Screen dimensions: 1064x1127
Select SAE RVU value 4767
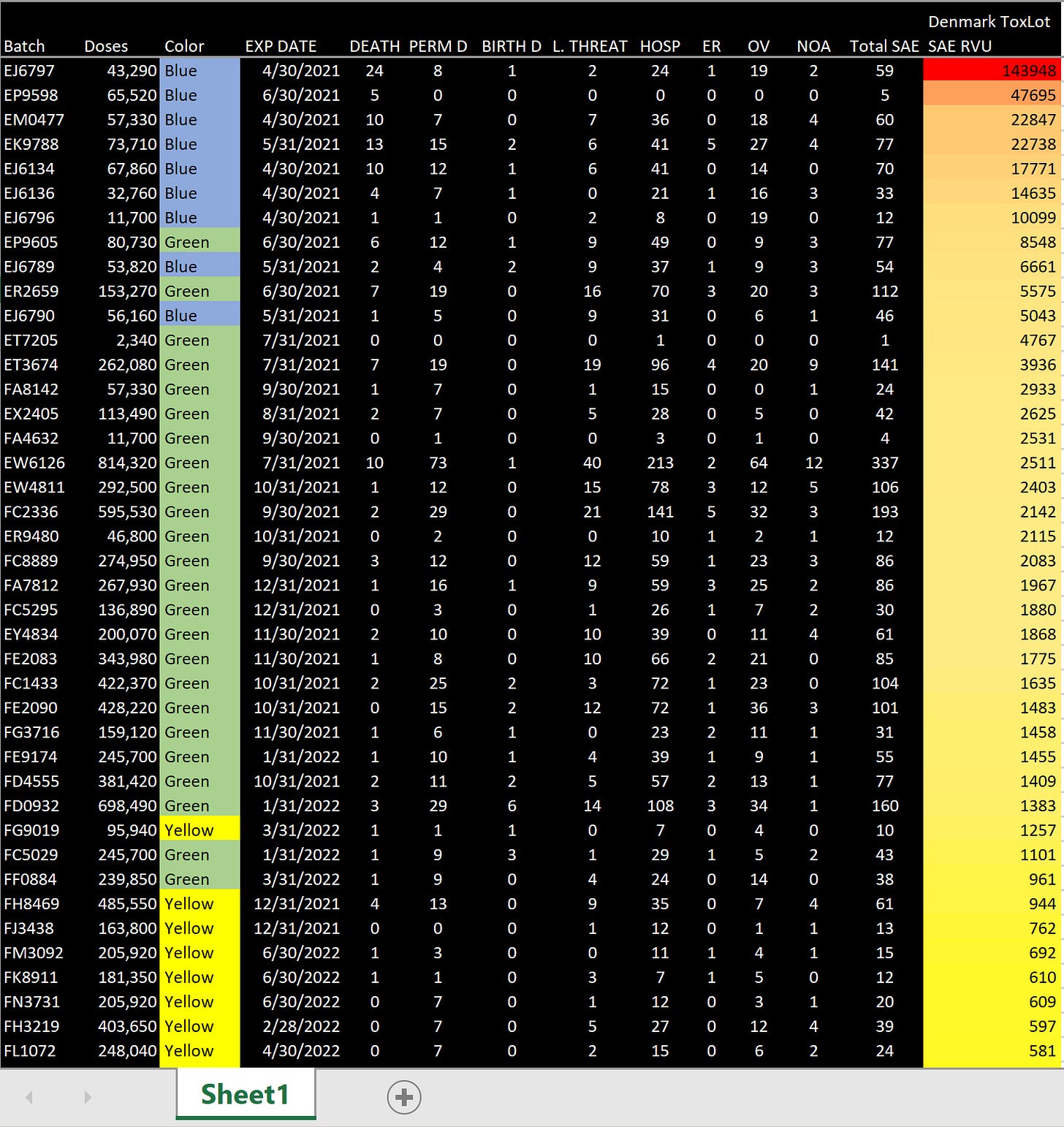click(1038, 340)
